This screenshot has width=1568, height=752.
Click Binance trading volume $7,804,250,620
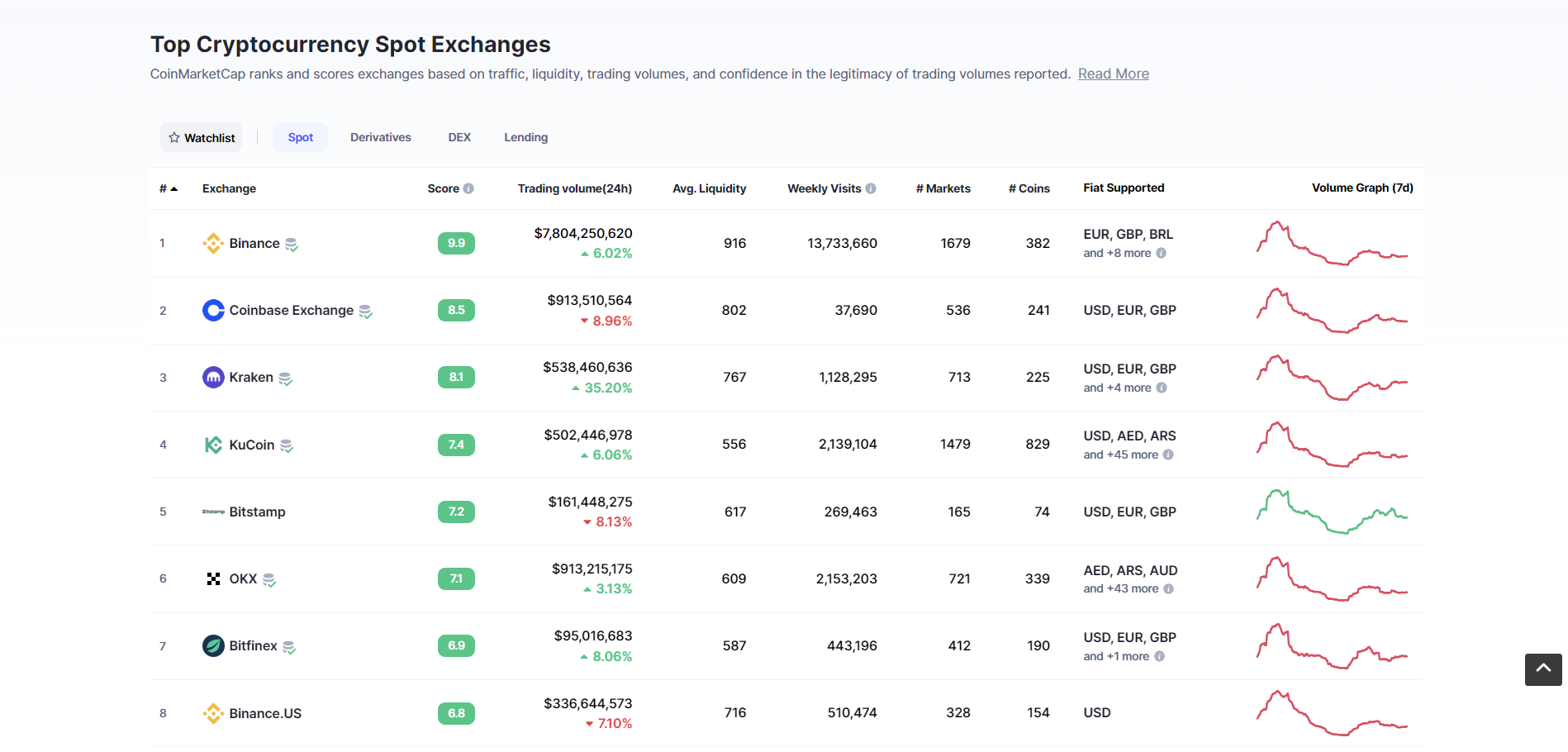pos(583,233)
